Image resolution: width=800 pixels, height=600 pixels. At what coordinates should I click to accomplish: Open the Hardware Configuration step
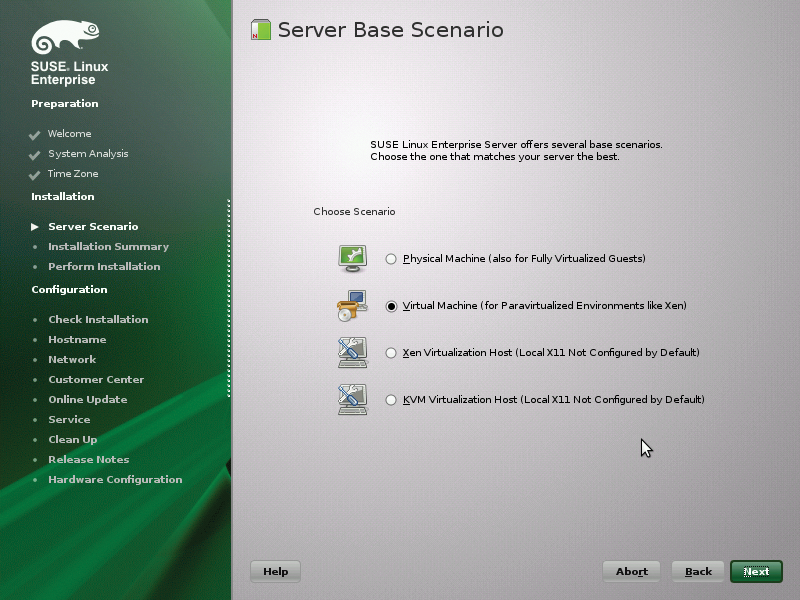115,479
